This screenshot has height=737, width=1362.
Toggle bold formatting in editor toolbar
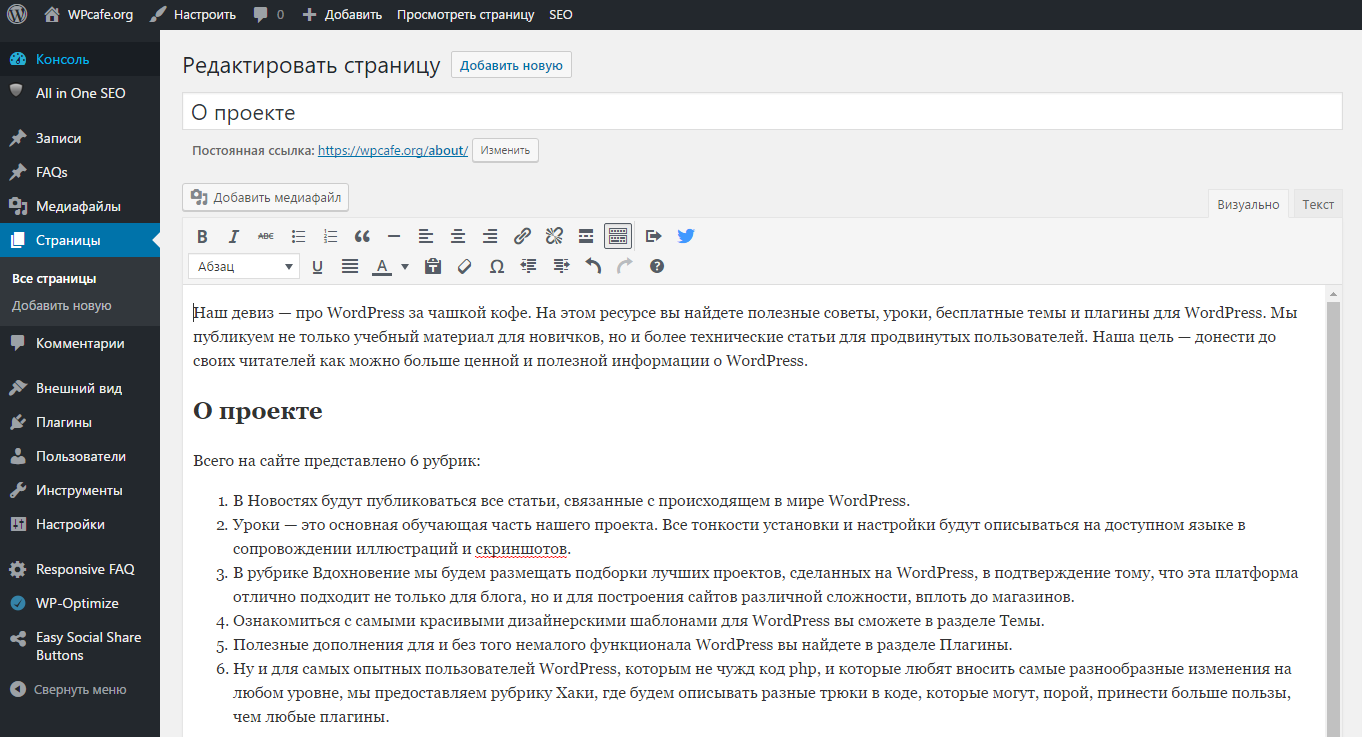(x=202, y=237)
